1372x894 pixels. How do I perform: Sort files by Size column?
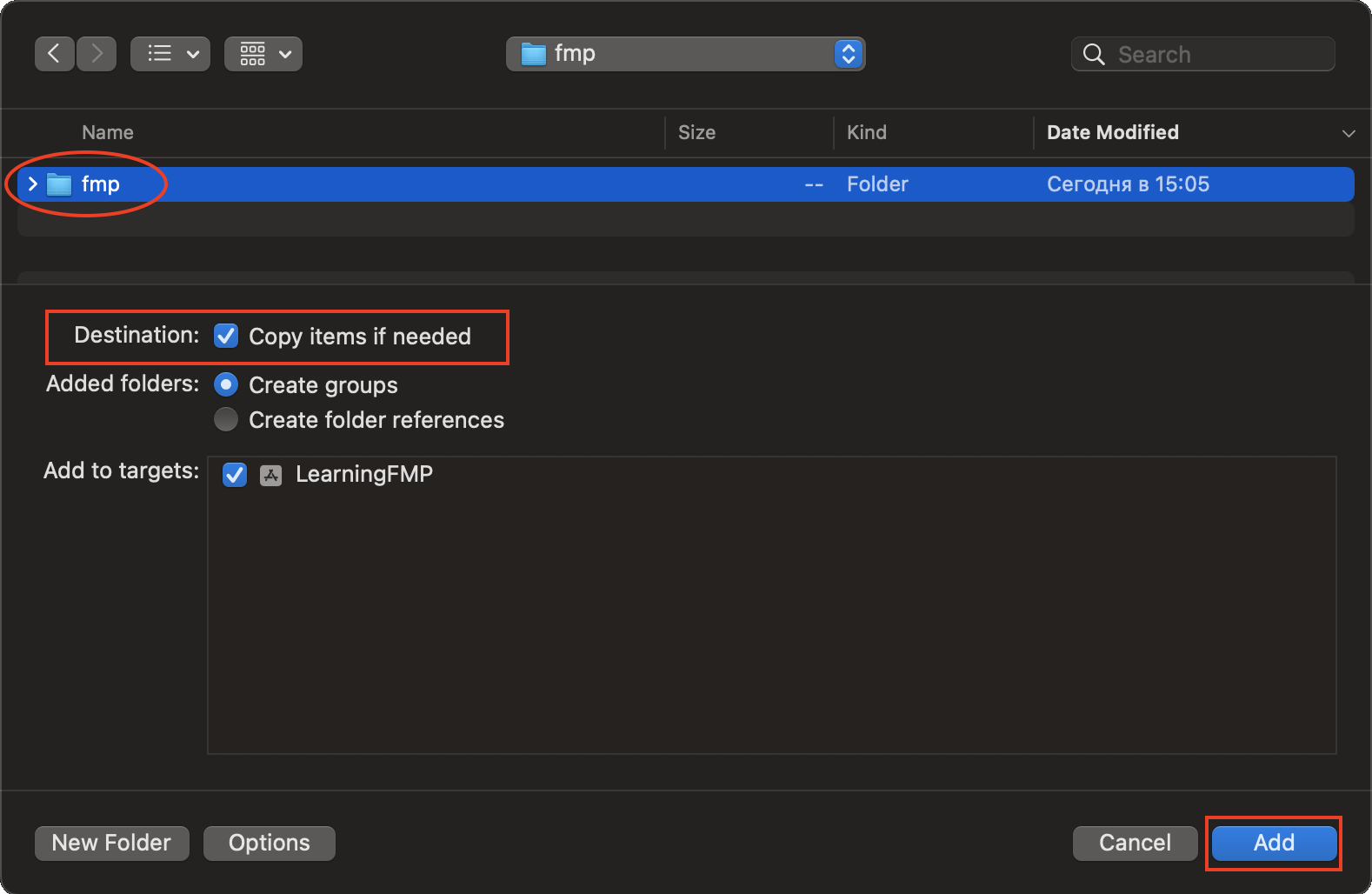[696, 132]
